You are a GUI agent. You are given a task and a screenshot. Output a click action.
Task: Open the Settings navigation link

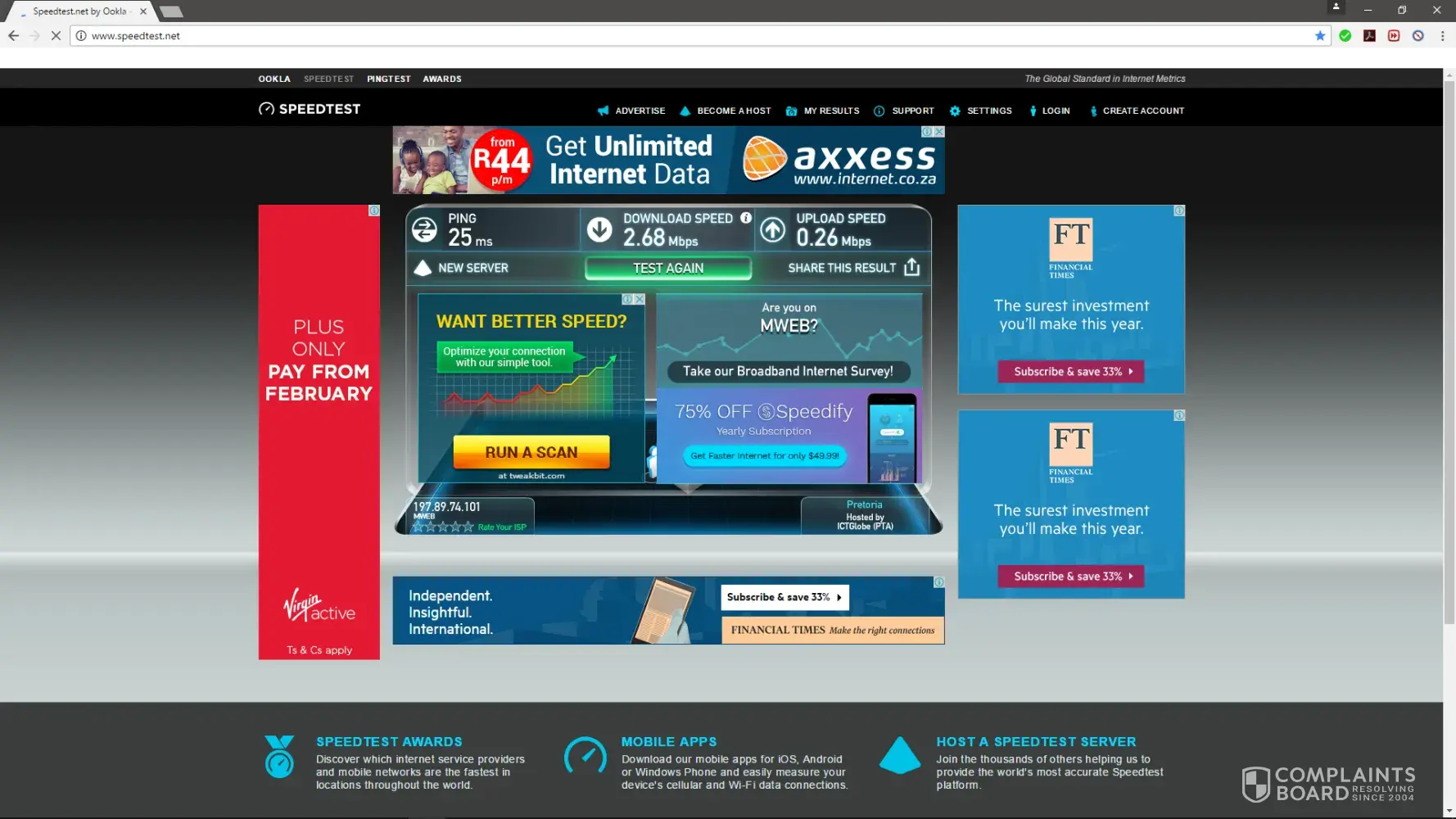tap(989, 111)
